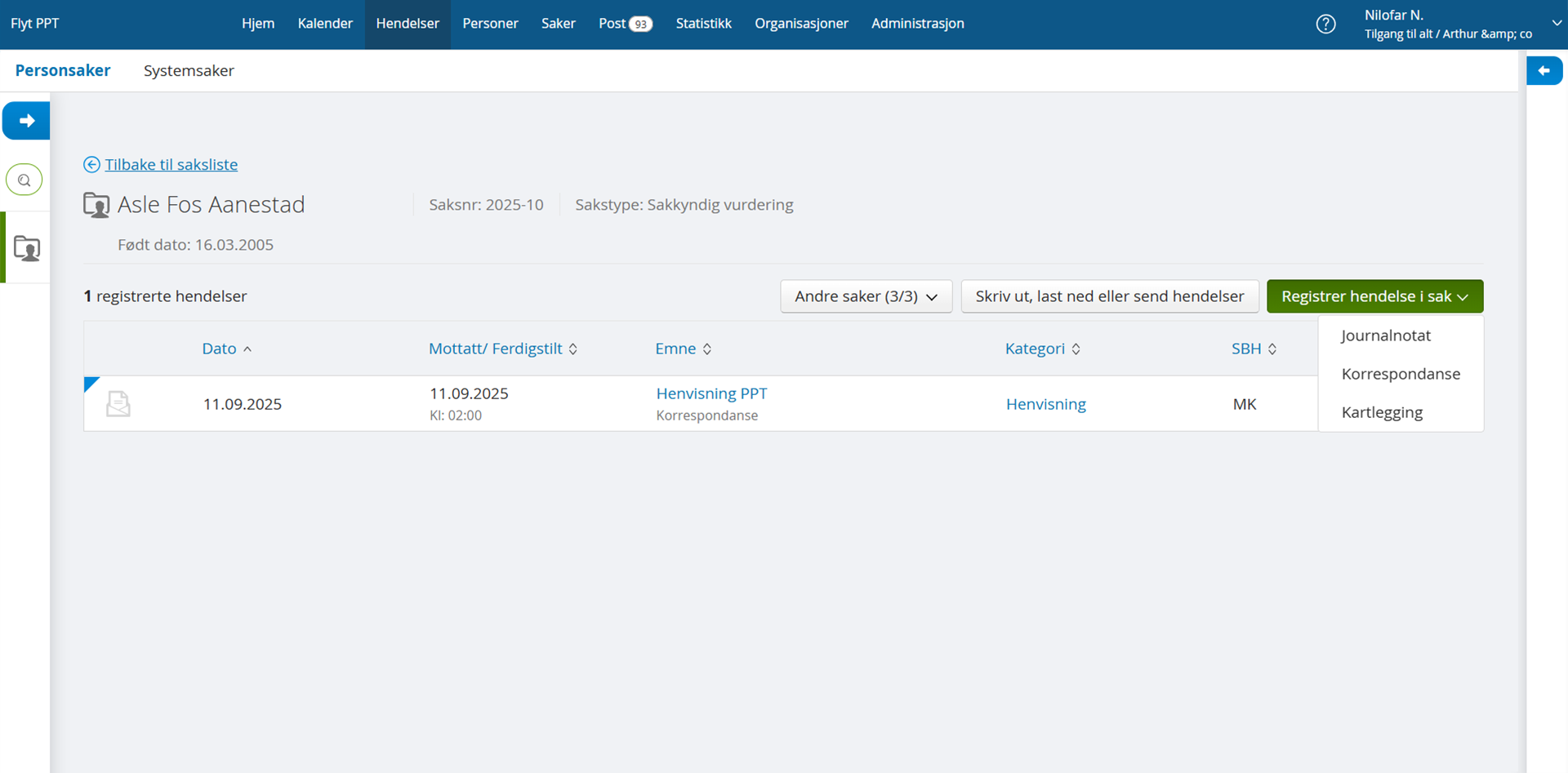Open the Henvisning PPT event link

711,393
